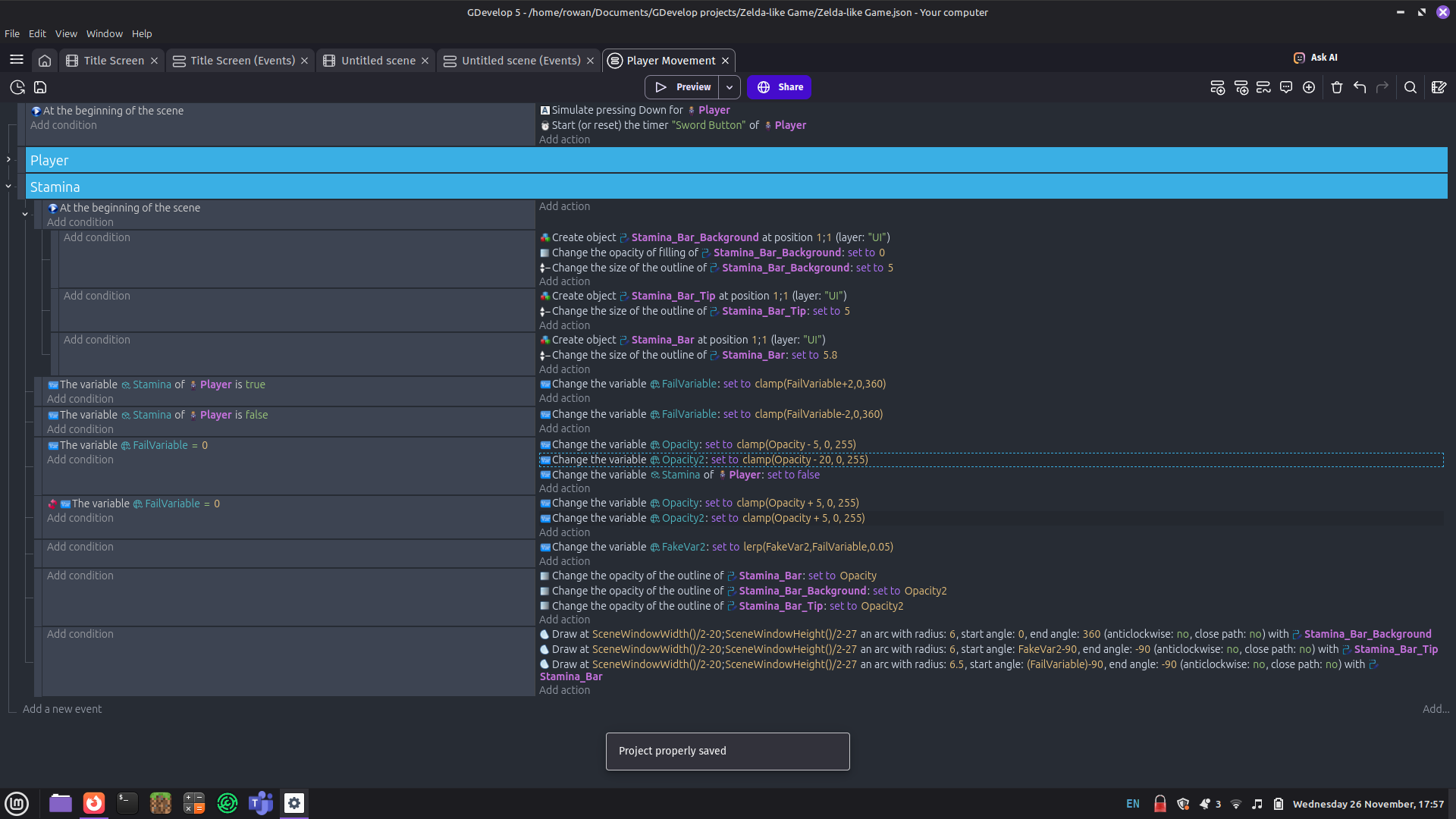1456x819 pixels.
Task: Click the trash delete icon
Action: (x=1337, y=87)
